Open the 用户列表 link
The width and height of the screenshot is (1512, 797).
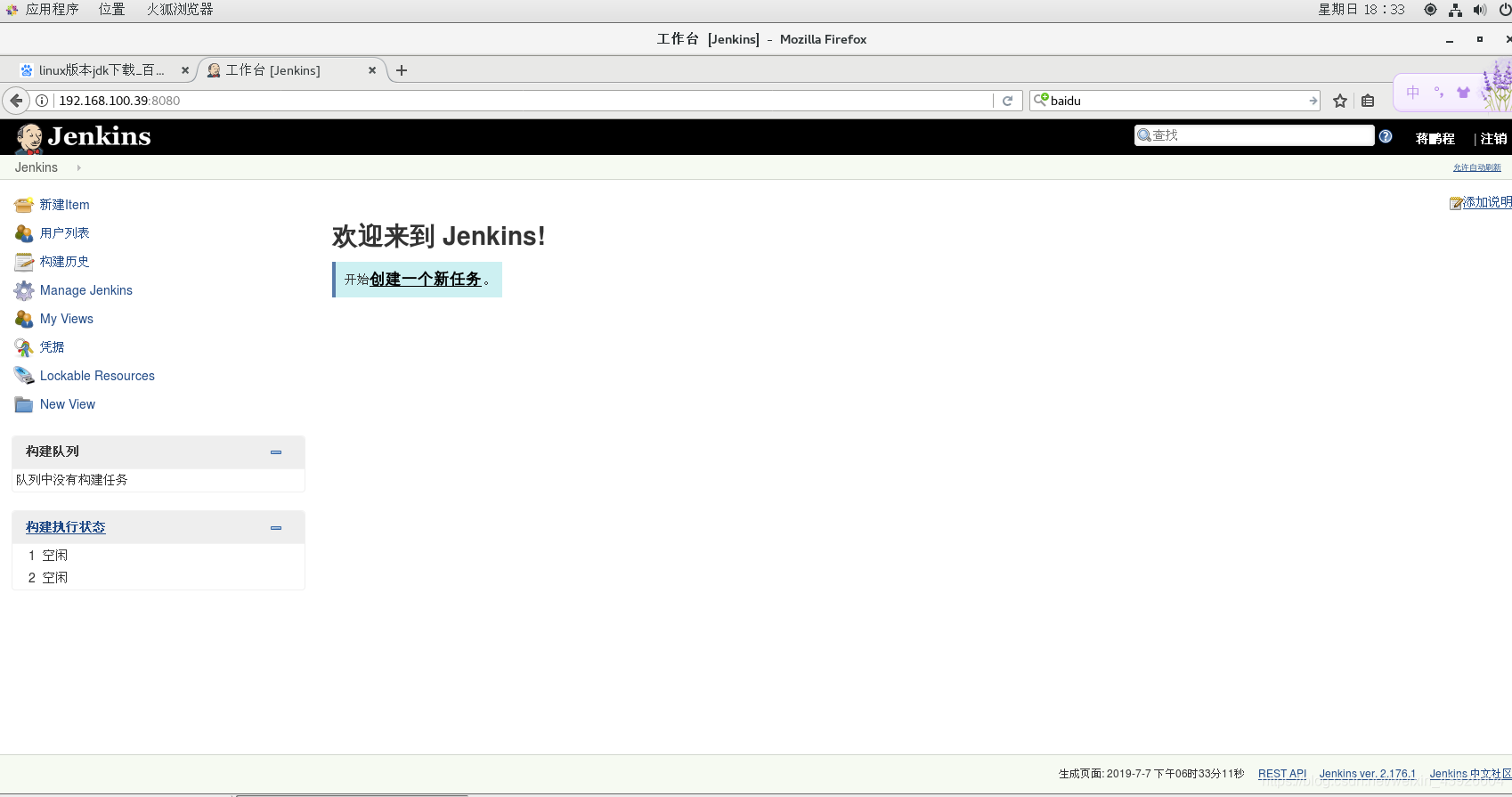tap(64, 233)
